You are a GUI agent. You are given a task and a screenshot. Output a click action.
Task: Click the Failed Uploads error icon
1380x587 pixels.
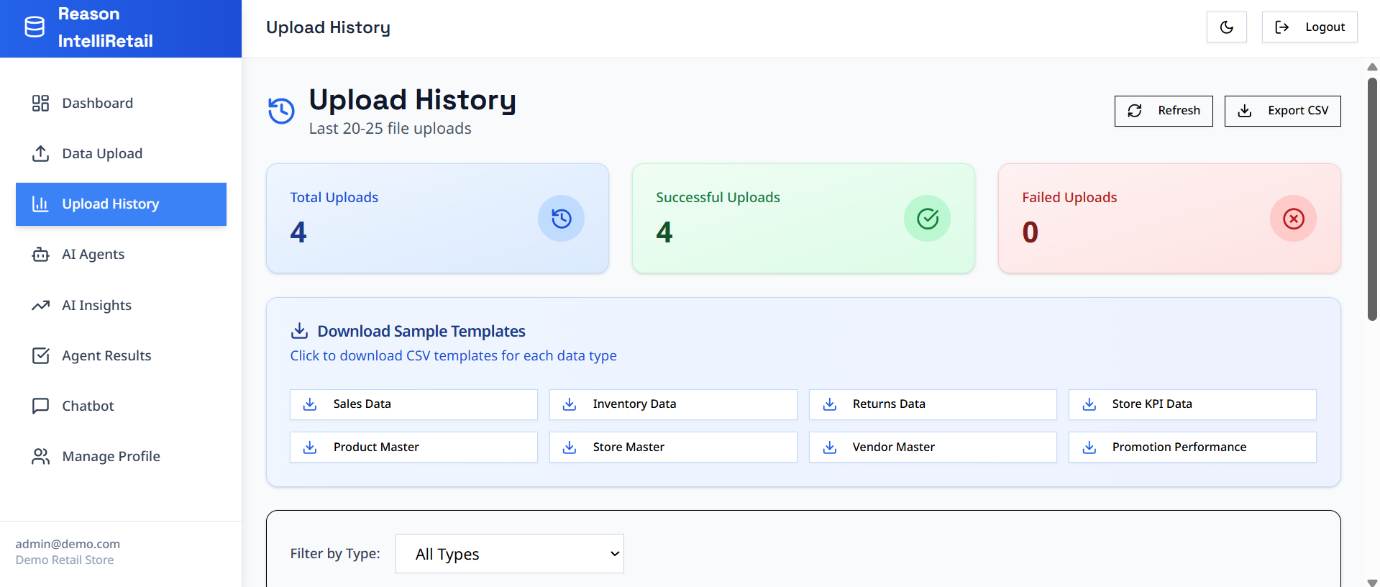1293,218
